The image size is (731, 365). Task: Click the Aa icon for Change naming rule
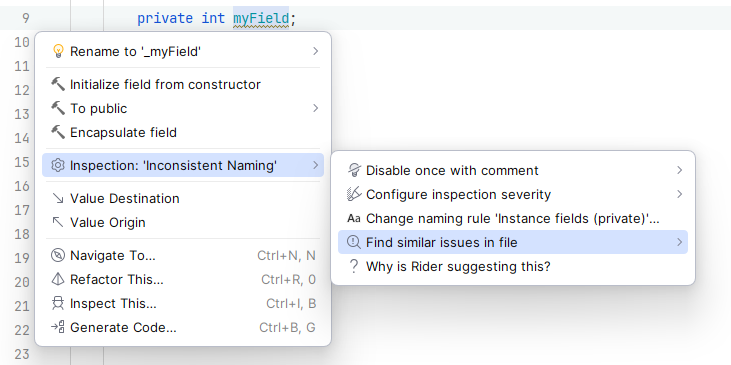click(354, 218)
